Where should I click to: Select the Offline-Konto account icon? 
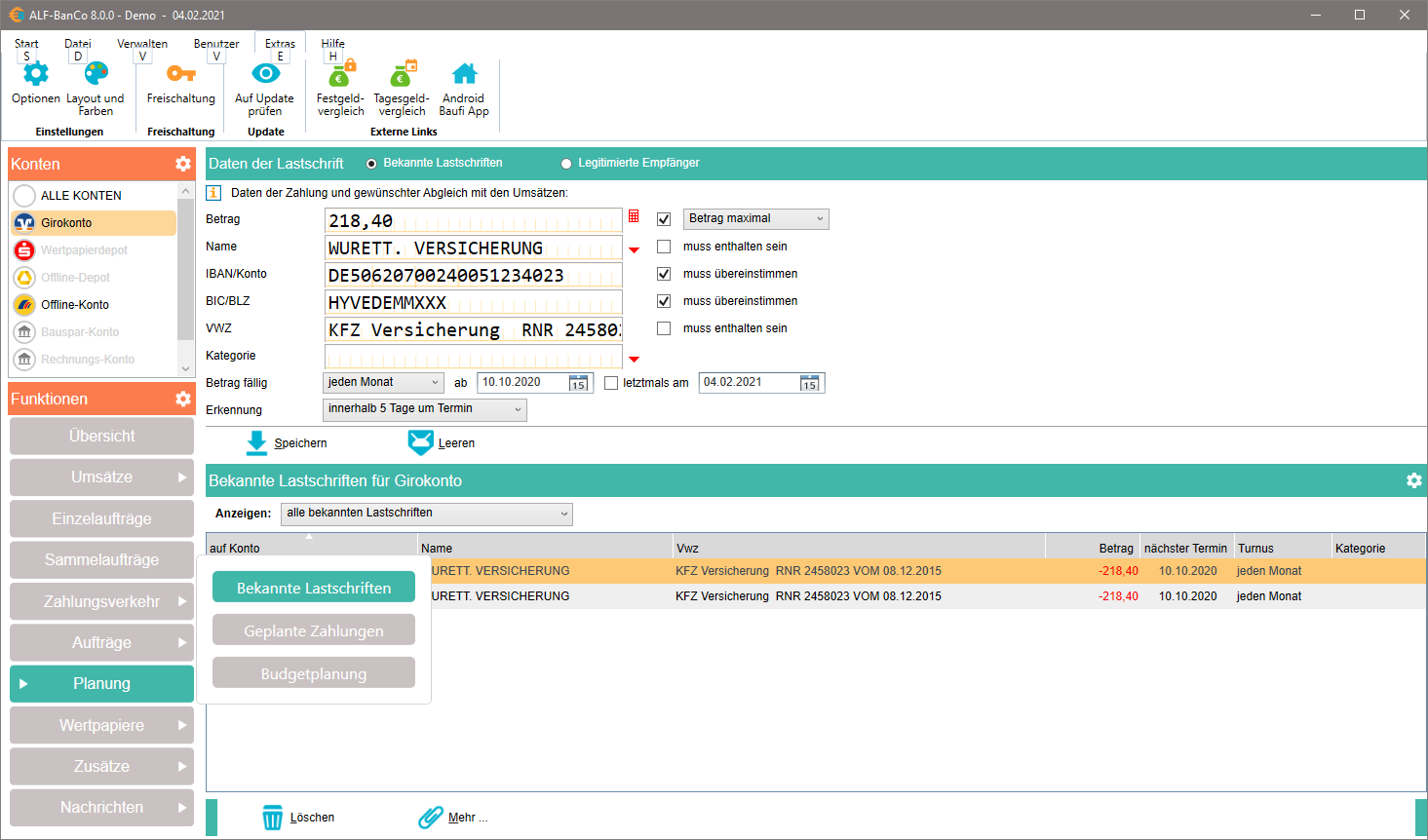point(24,305)
